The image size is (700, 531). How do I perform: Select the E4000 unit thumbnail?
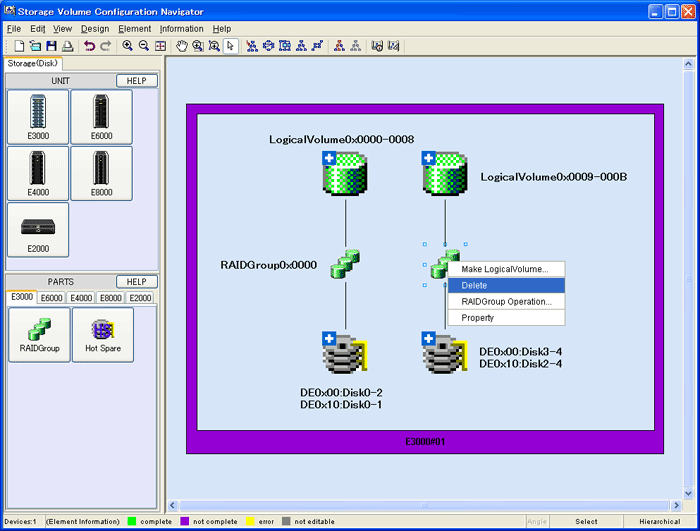pos(38,173)
